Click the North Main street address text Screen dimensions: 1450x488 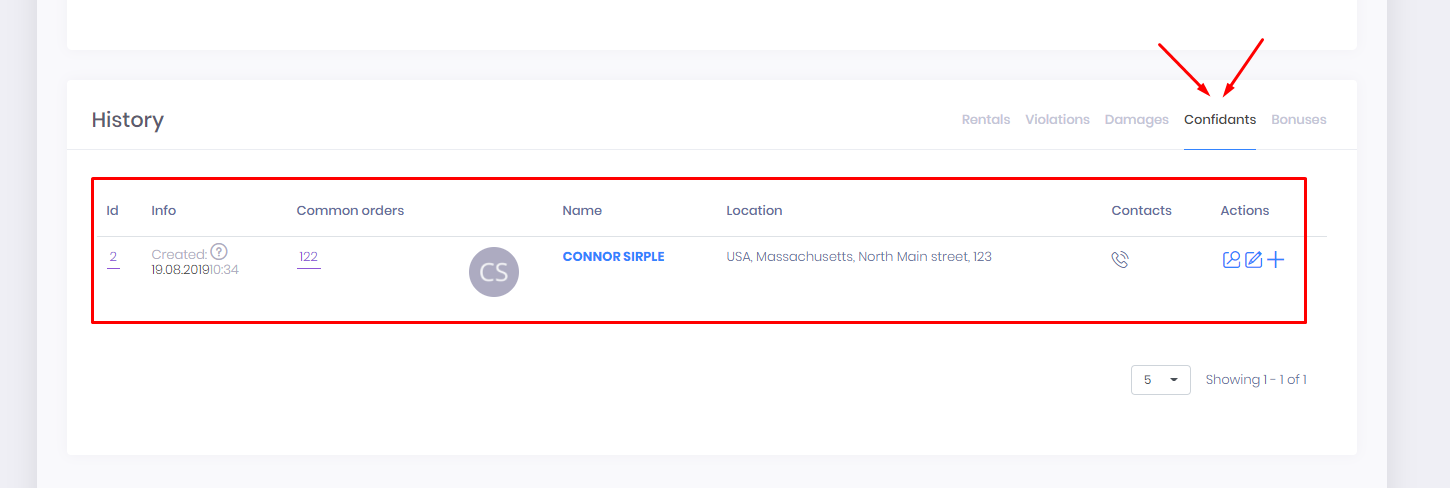[858, 257]
